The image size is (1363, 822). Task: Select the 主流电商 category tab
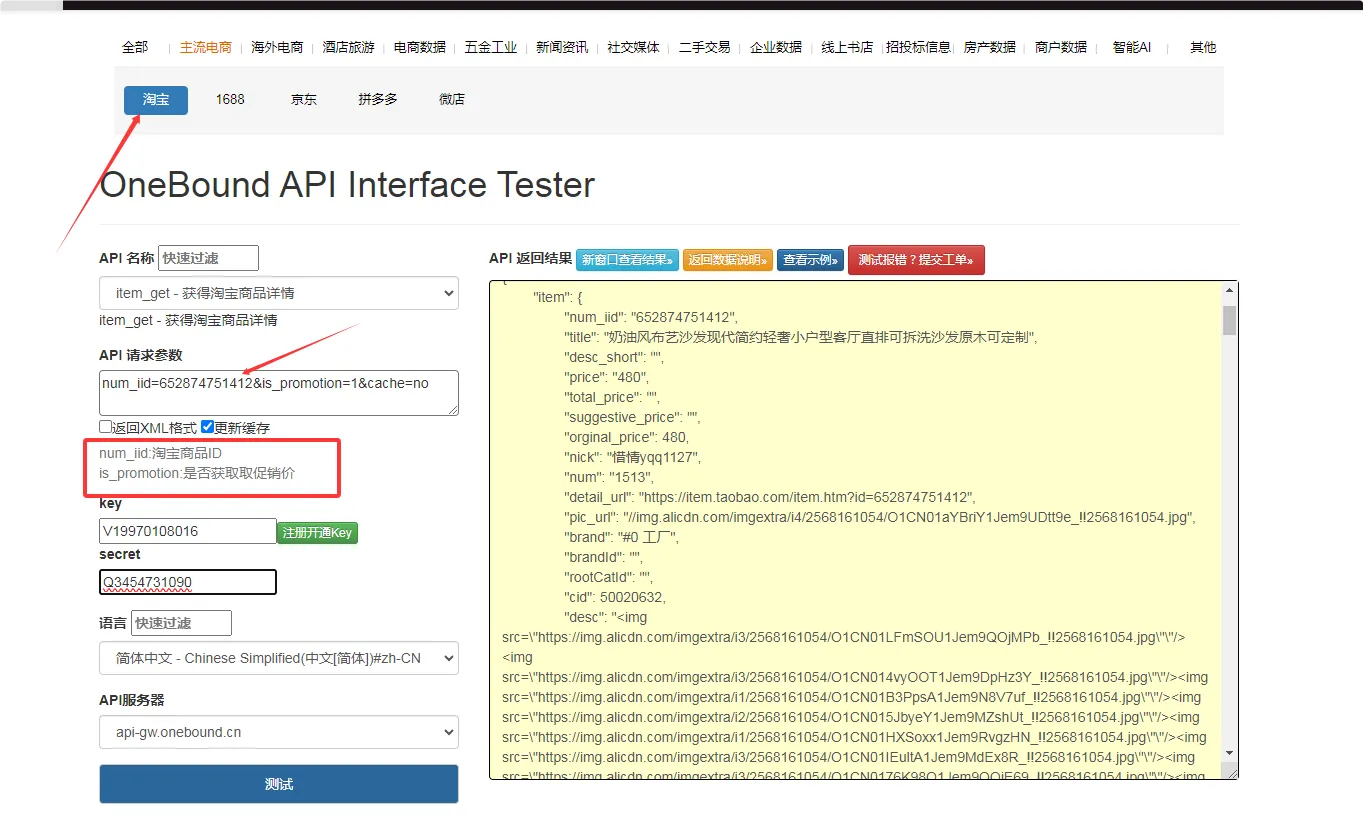tap(206, 47)
